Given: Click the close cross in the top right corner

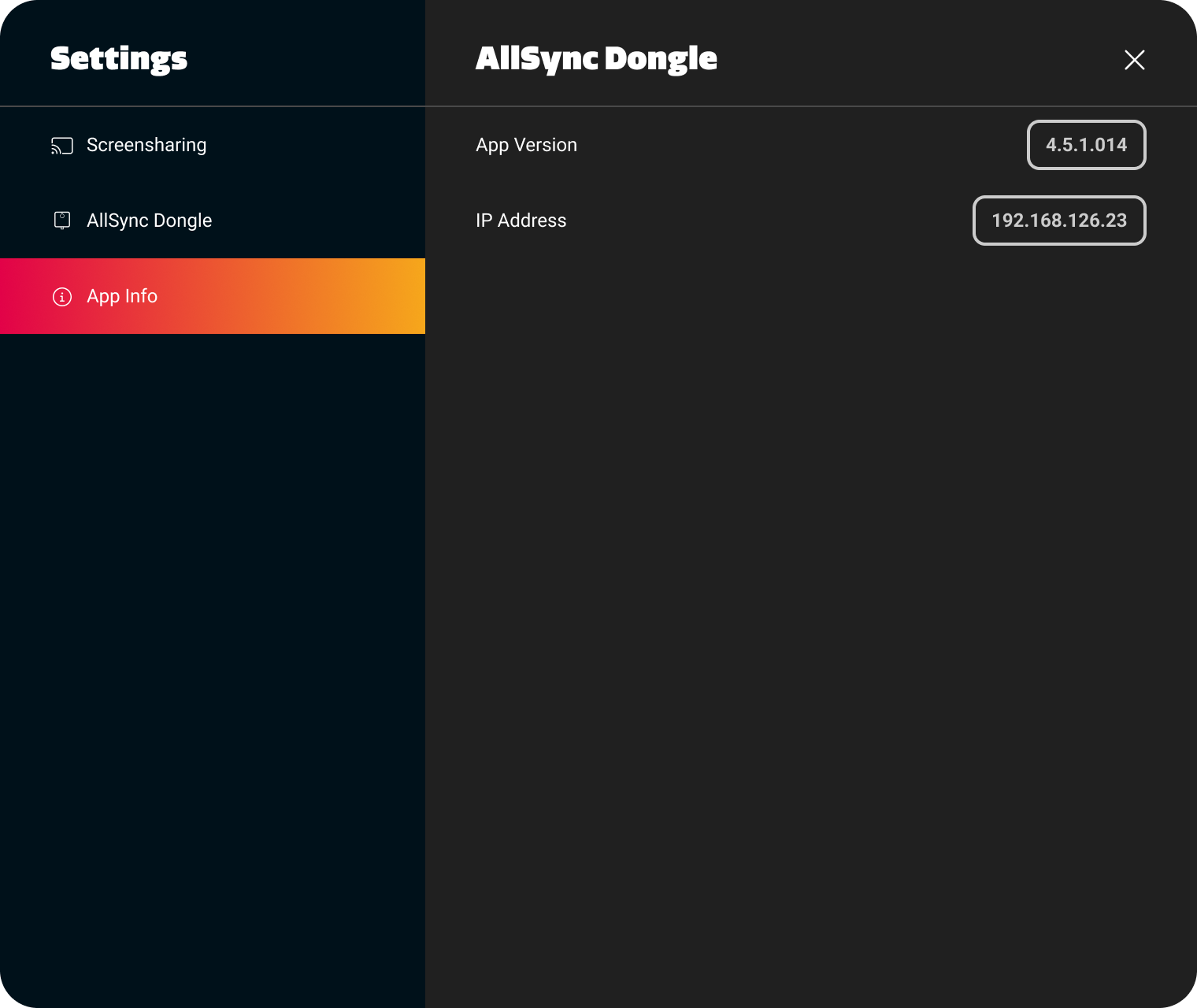Looking at the screenshot, I should coord(1134,60).
